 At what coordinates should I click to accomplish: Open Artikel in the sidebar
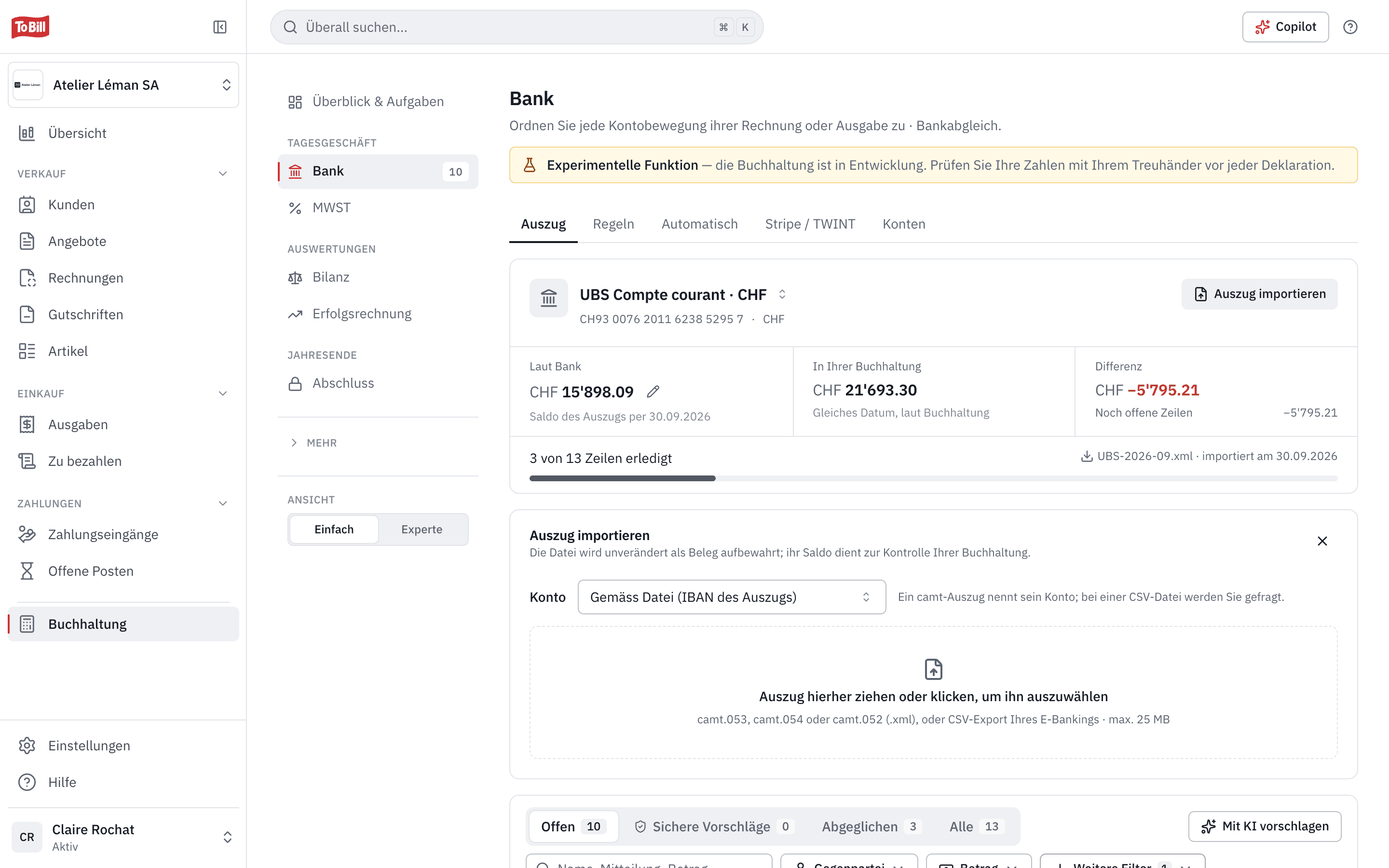[x=123, y=352]
